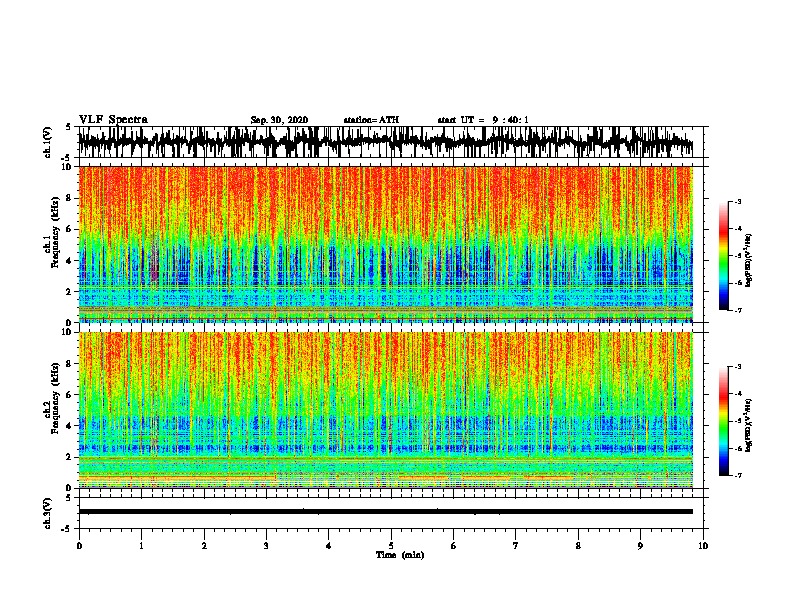Click the '8' kHz tick of ch.2 spectrogram
Viewport: 792px width, 612px height.
[69, 364]
